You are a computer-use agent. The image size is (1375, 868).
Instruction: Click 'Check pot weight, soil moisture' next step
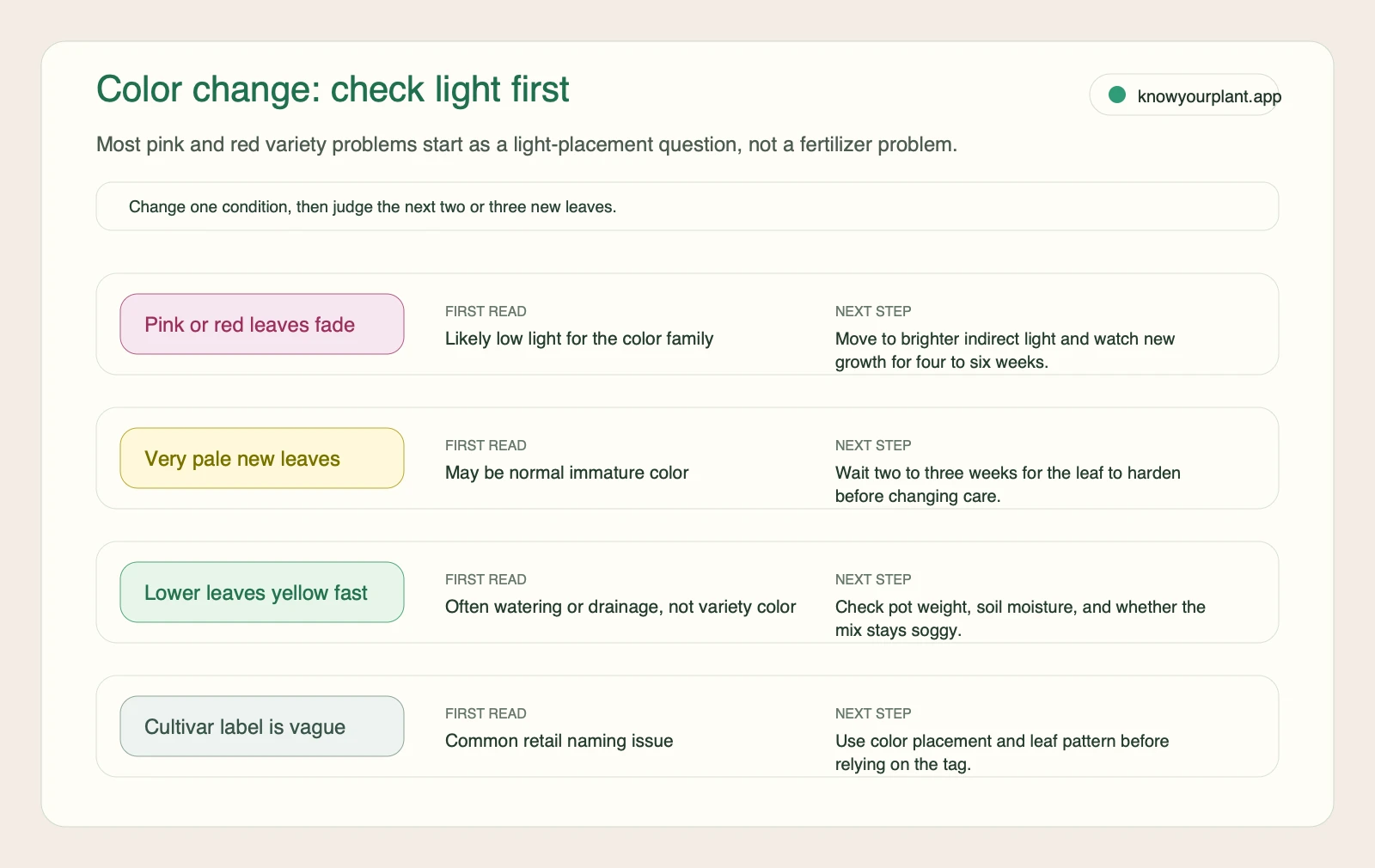click(1020, 619)
